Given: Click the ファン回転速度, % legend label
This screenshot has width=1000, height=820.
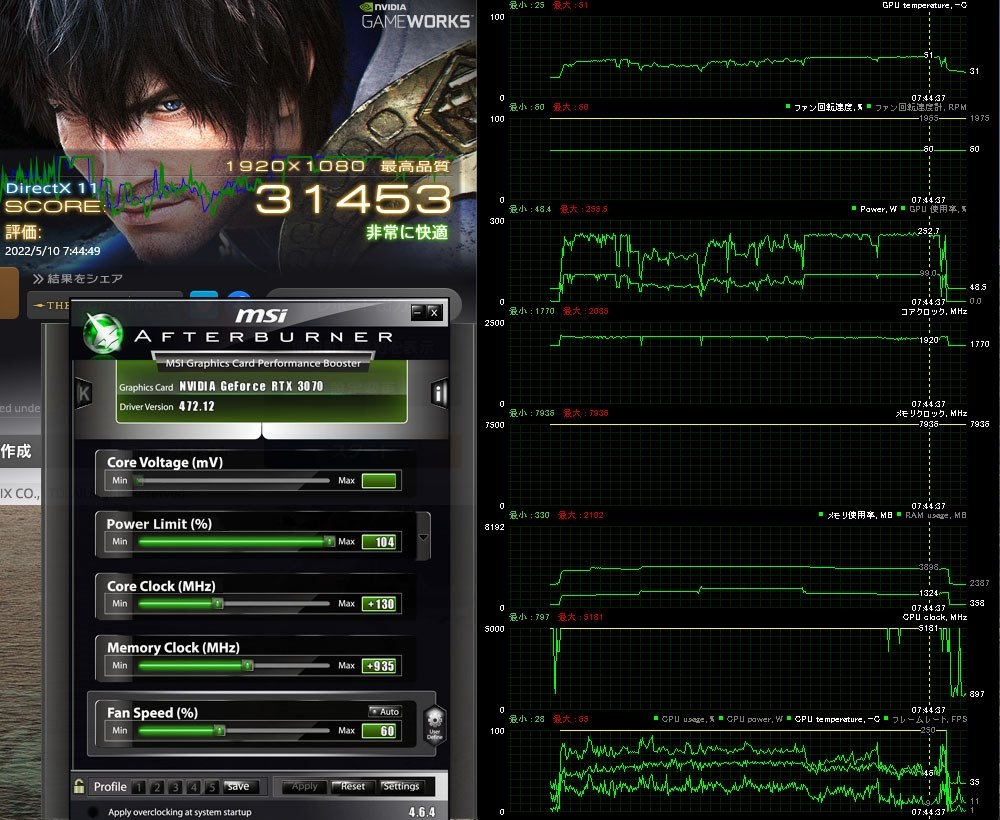Looking at the screenshot, I should pos(828,107).
